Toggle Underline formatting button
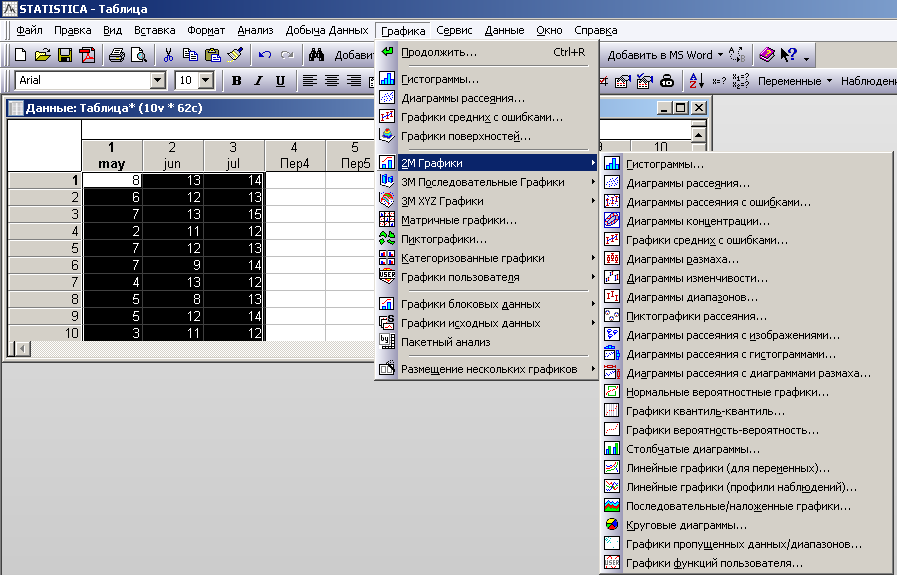The width and height of the screenshot is (897, 575). coord(280,81)
